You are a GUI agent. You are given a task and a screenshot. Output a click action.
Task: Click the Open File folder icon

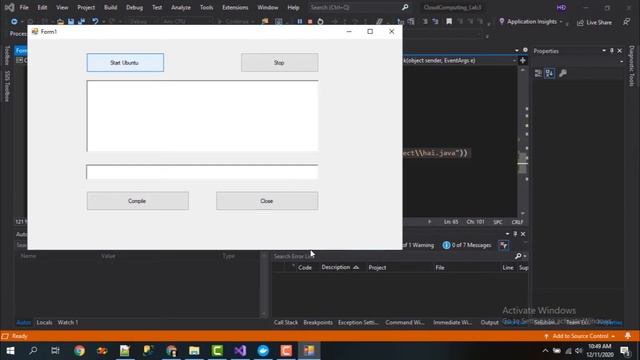pyautogui.click(x=60, y=21)
